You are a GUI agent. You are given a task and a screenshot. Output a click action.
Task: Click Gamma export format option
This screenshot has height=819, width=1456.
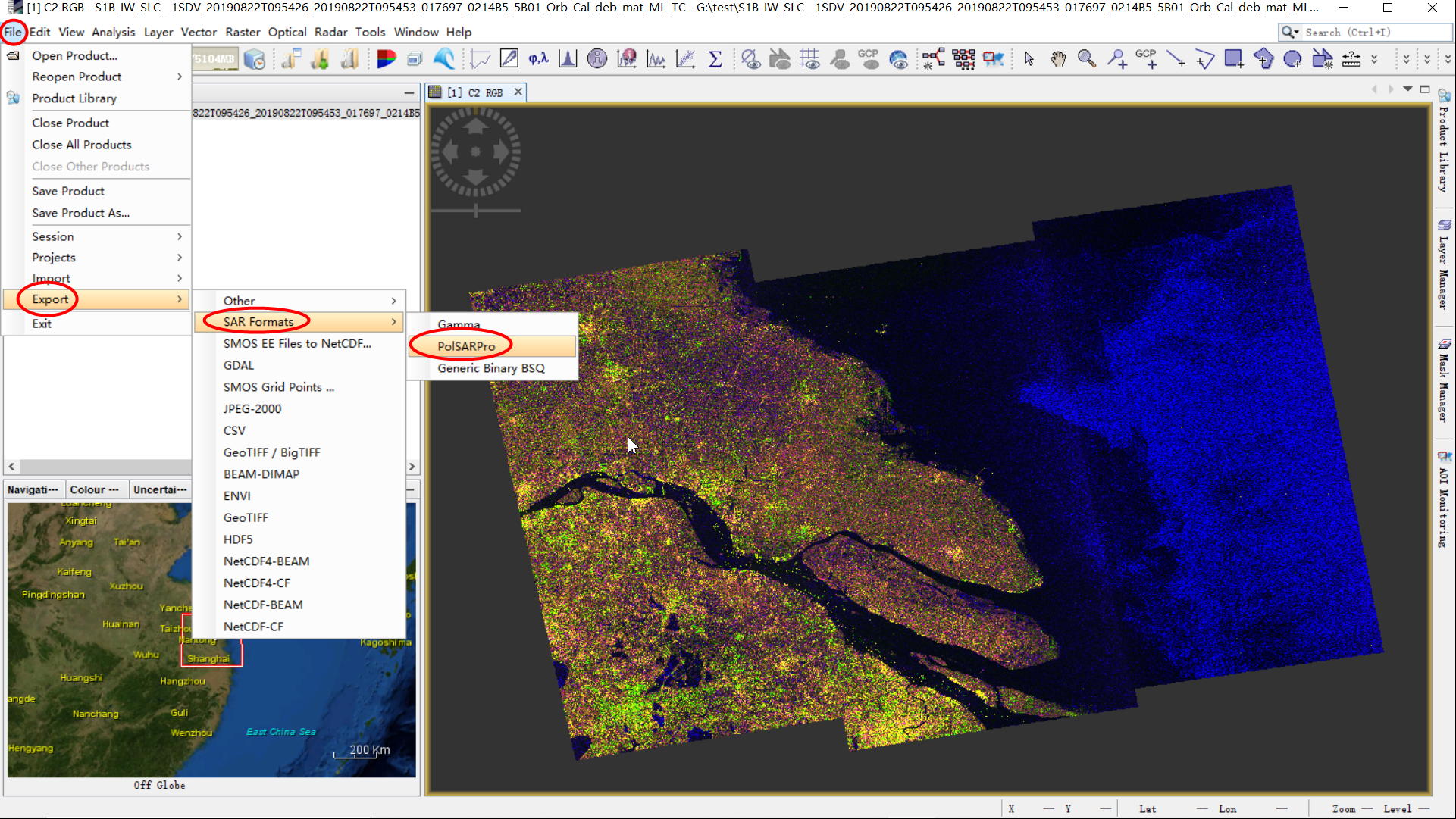[458, 323]
